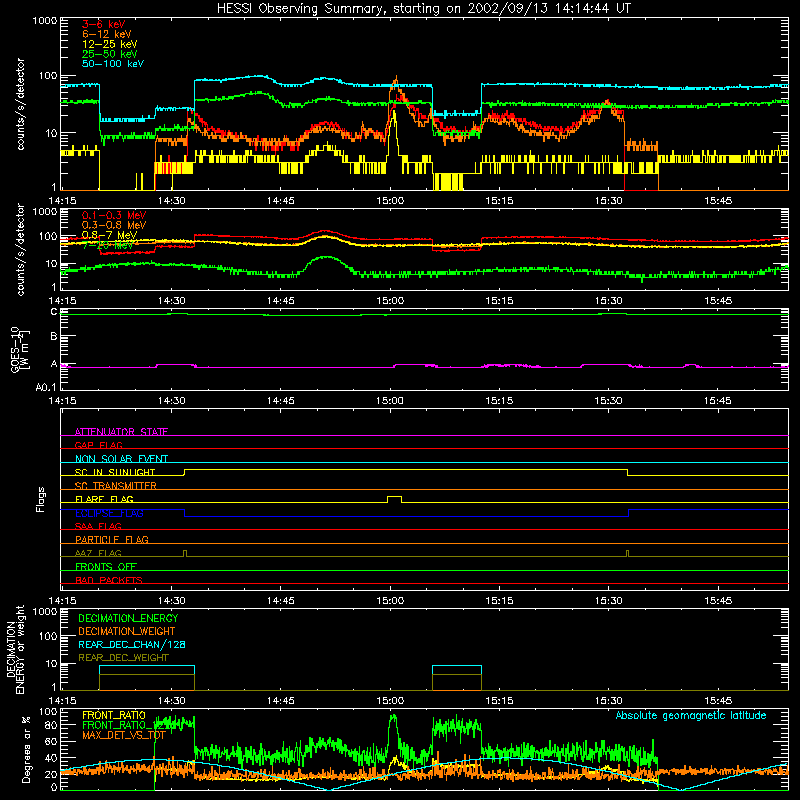Pick the yellow '12-25 keV' legend label
Image resolution: width=800 pixels, height=800 pixels.
coord(110,44)
